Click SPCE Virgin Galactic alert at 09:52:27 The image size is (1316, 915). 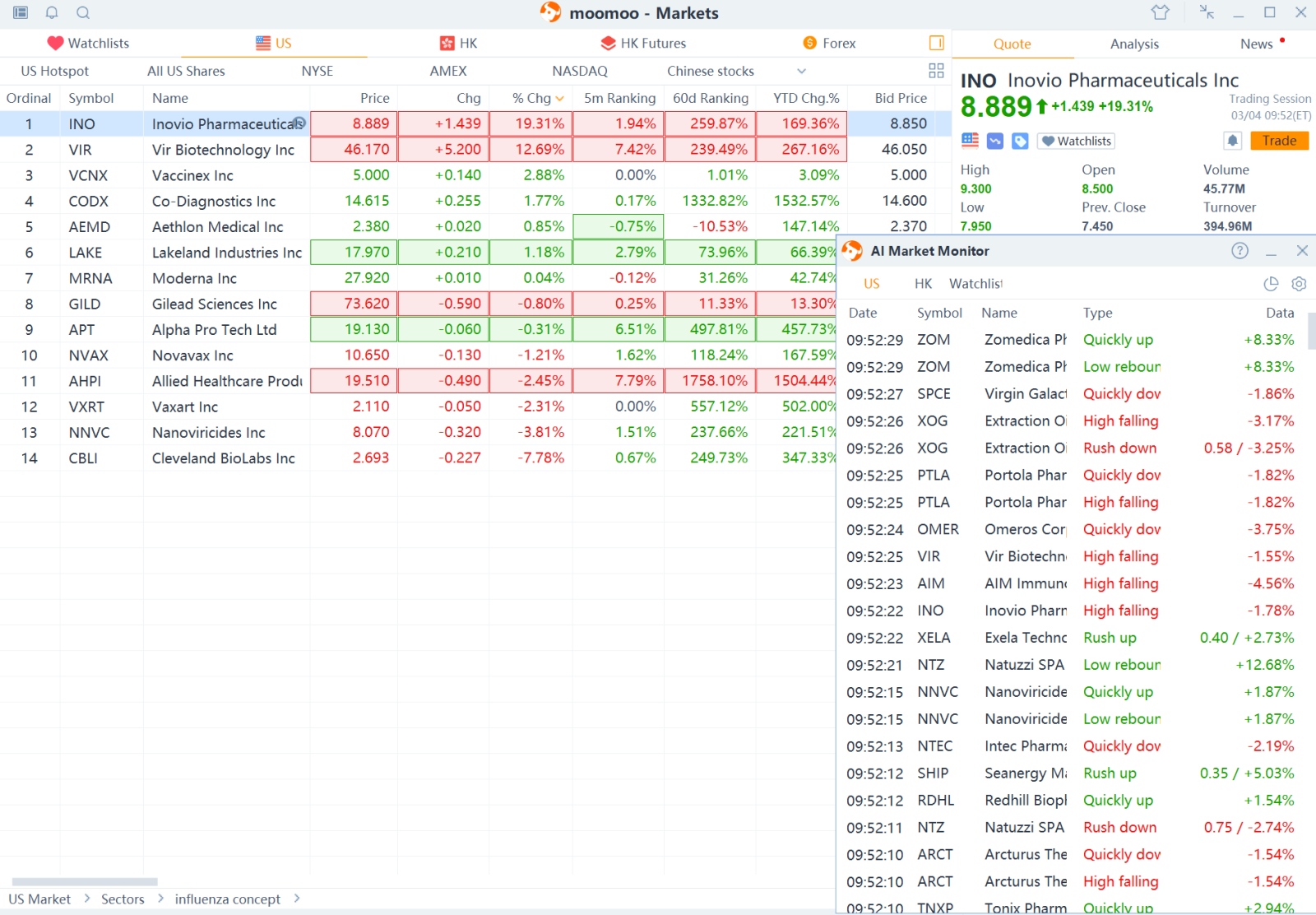1071,394
